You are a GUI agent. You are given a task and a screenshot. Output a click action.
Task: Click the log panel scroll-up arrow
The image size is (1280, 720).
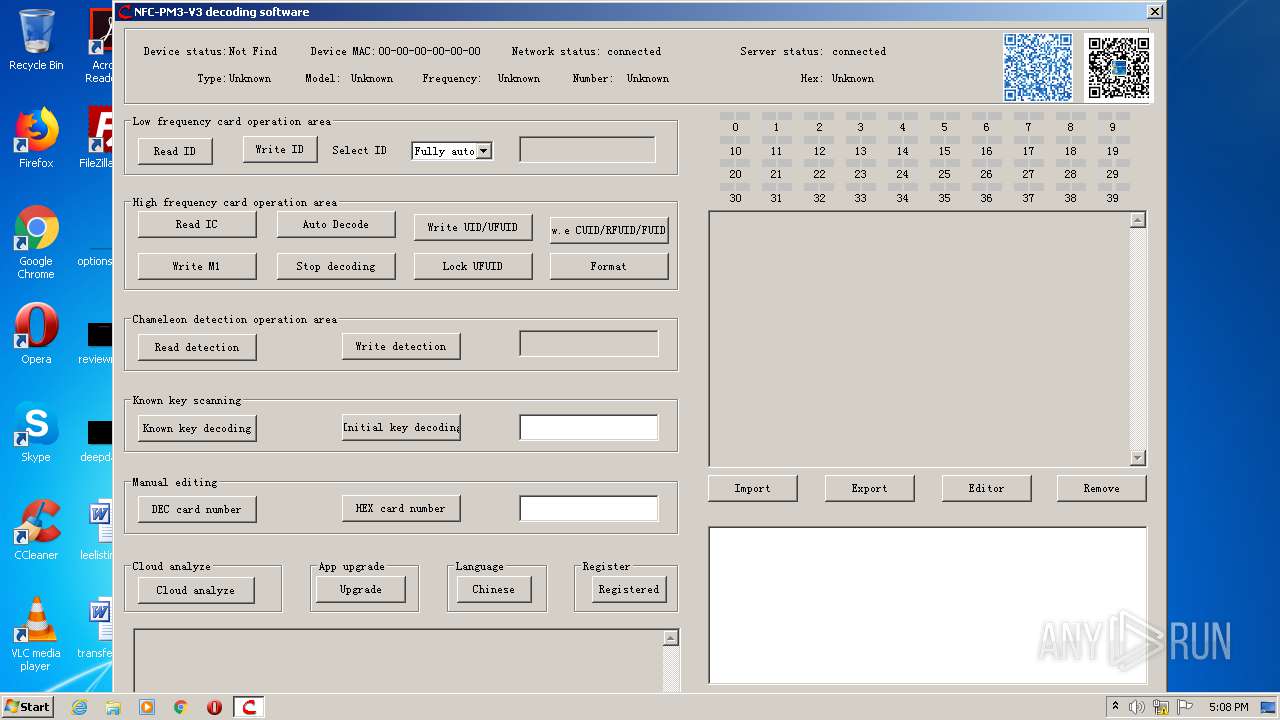pyautogui.click(x=671, y=638)
